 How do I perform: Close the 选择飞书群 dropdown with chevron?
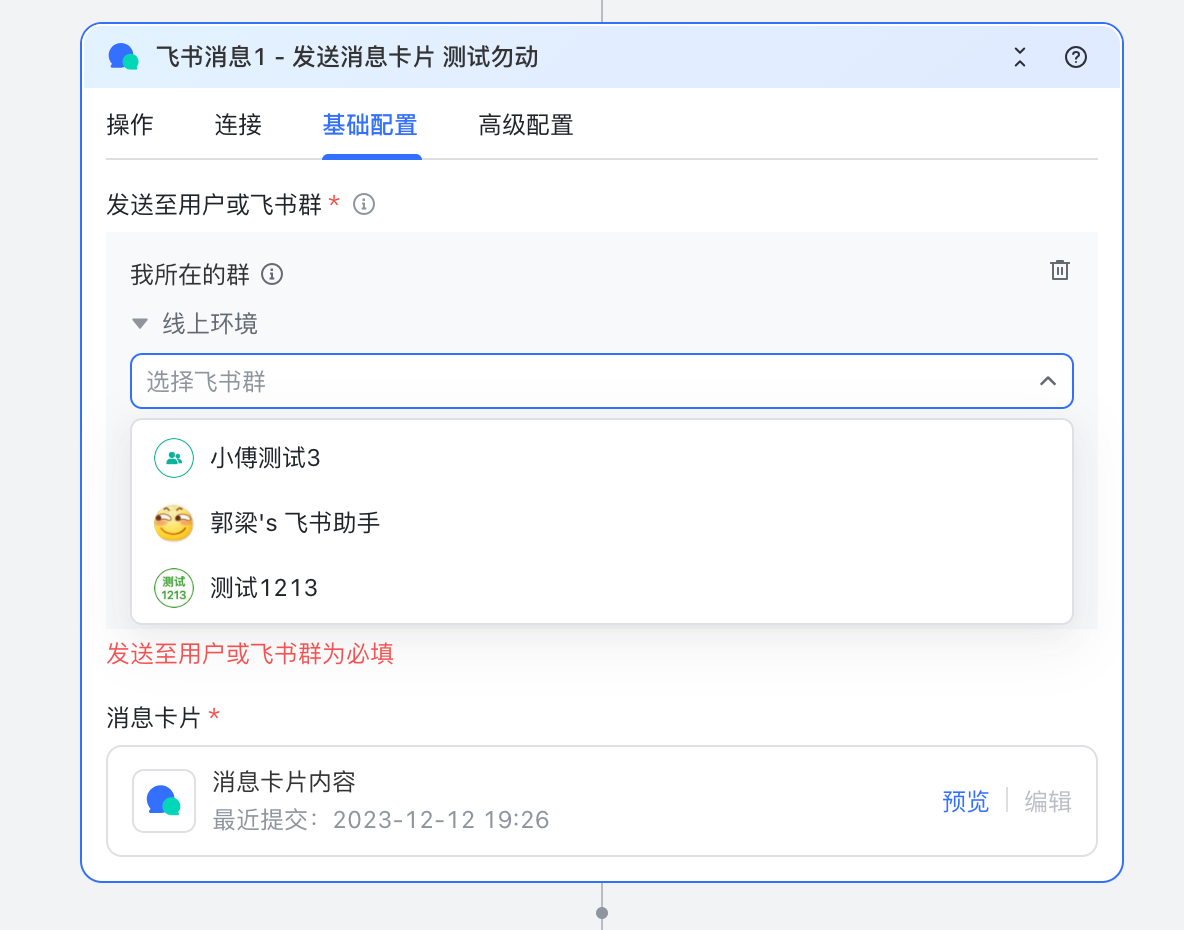[x=1047, y=381]
